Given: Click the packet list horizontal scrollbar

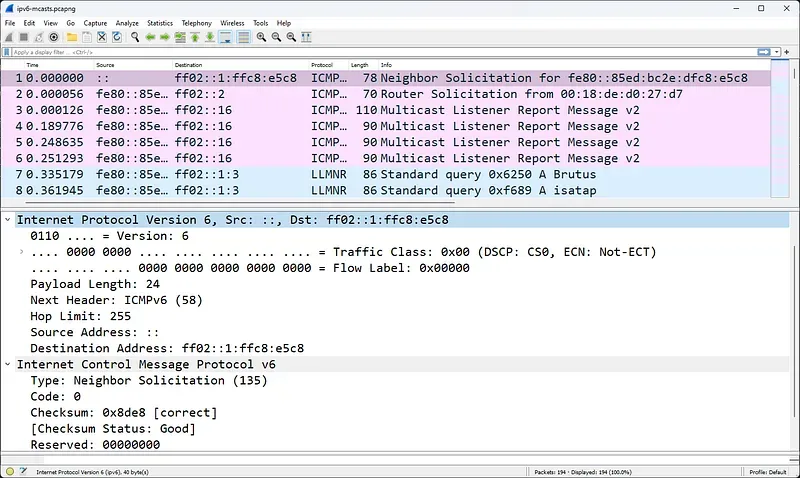Looking at the screenshot, I should (x=240, y=203).
